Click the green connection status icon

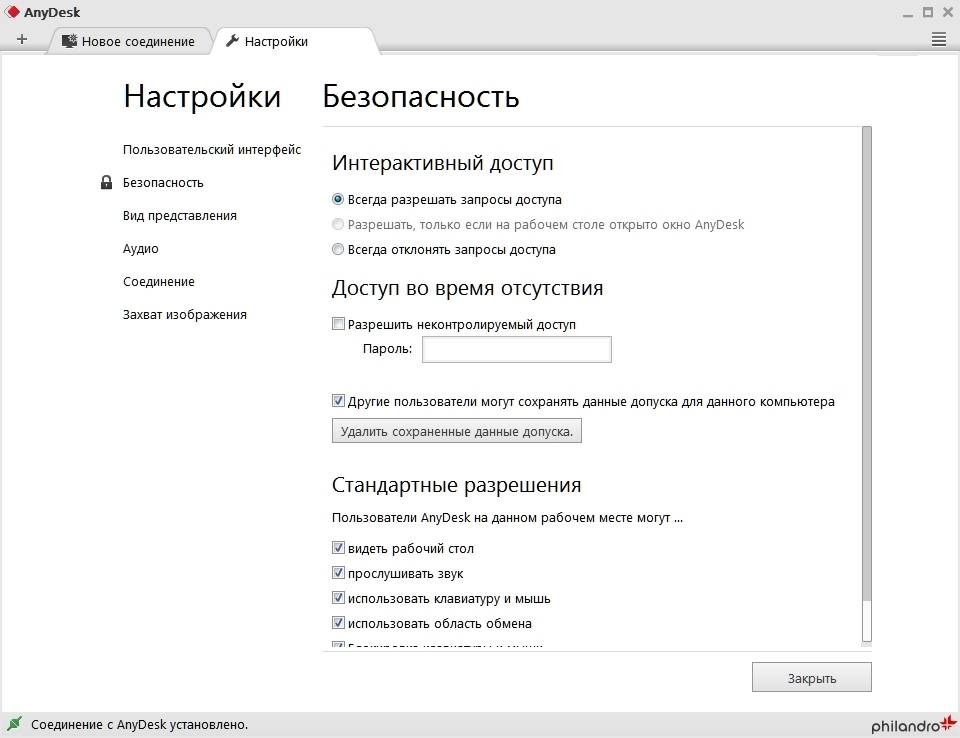click(14, 724)
